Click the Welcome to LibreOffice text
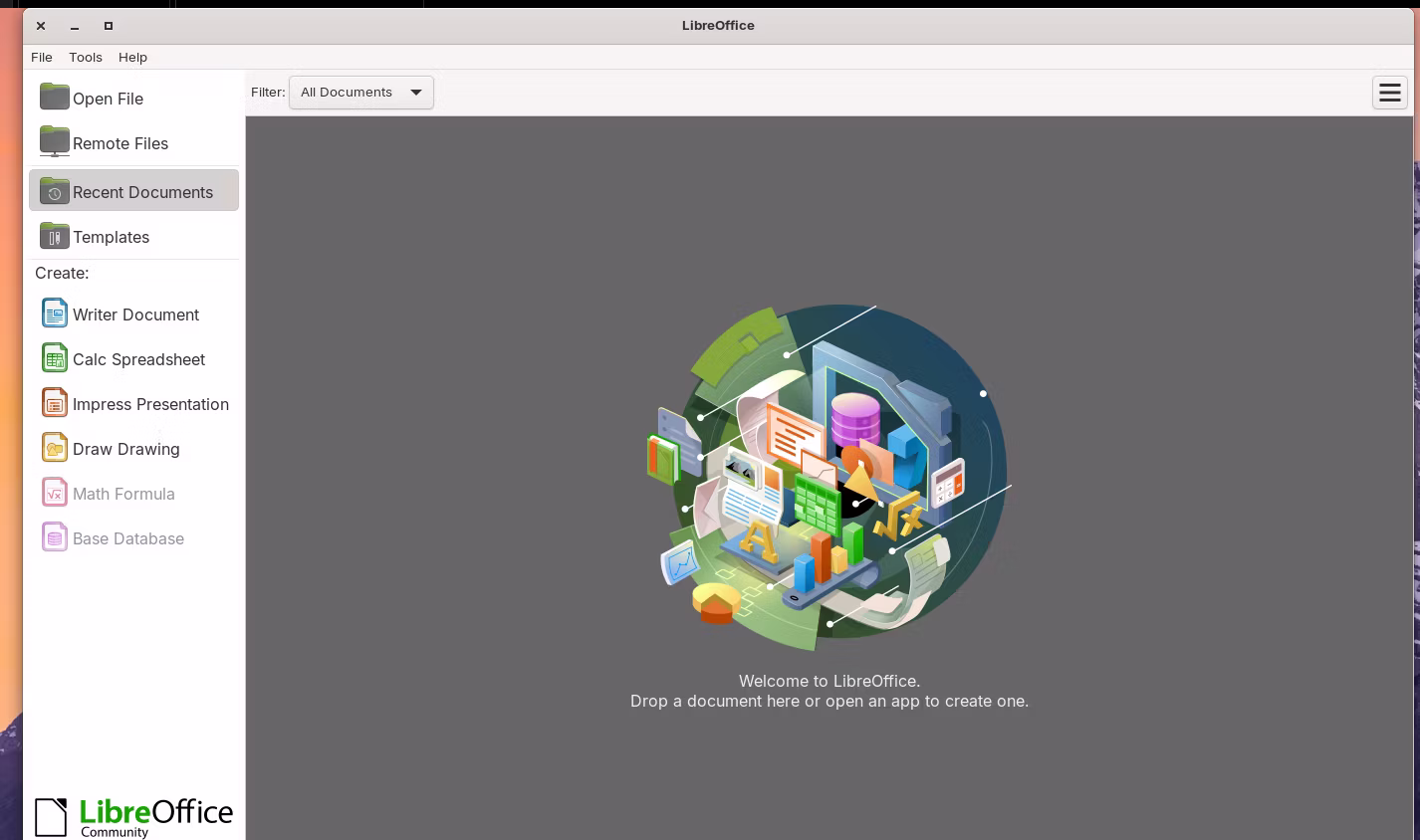Screen dimensions: 1420x840 point(829,681)
